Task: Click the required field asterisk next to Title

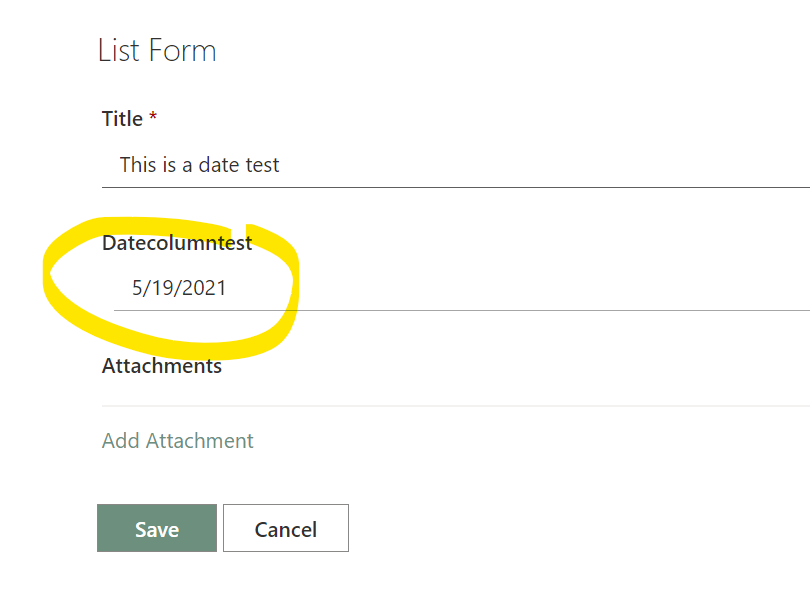Action: (152, 118)
